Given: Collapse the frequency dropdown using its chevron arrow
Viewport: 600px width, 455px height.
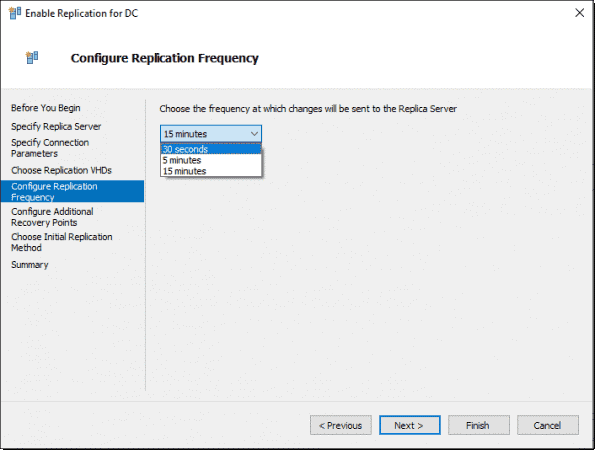Looking at the screenshot, I should 254,134.
